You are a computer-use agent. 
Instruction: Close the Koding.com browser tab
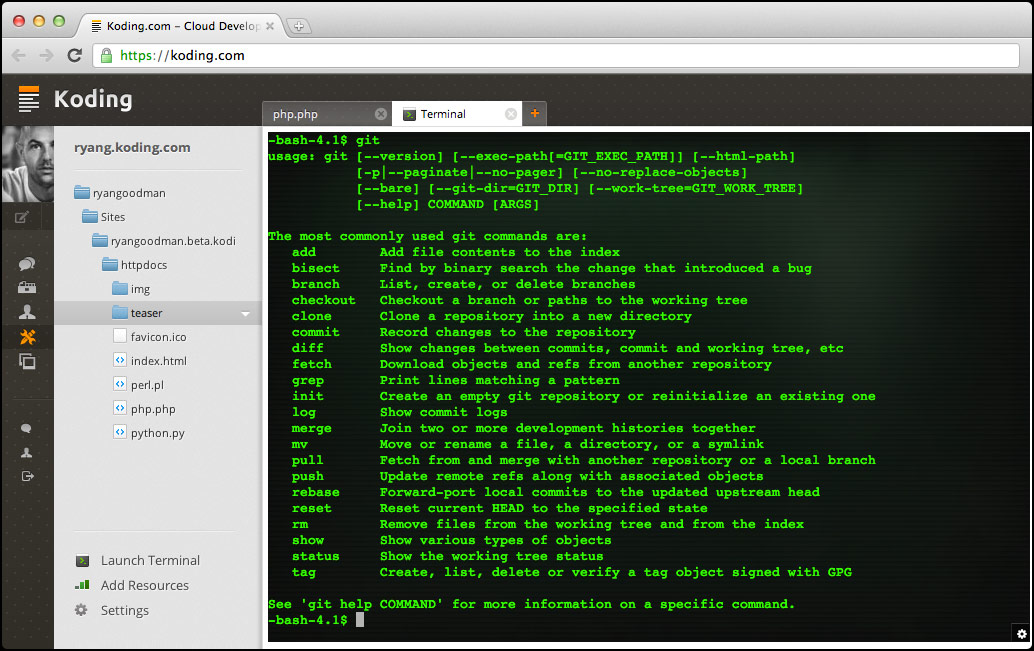270,26
